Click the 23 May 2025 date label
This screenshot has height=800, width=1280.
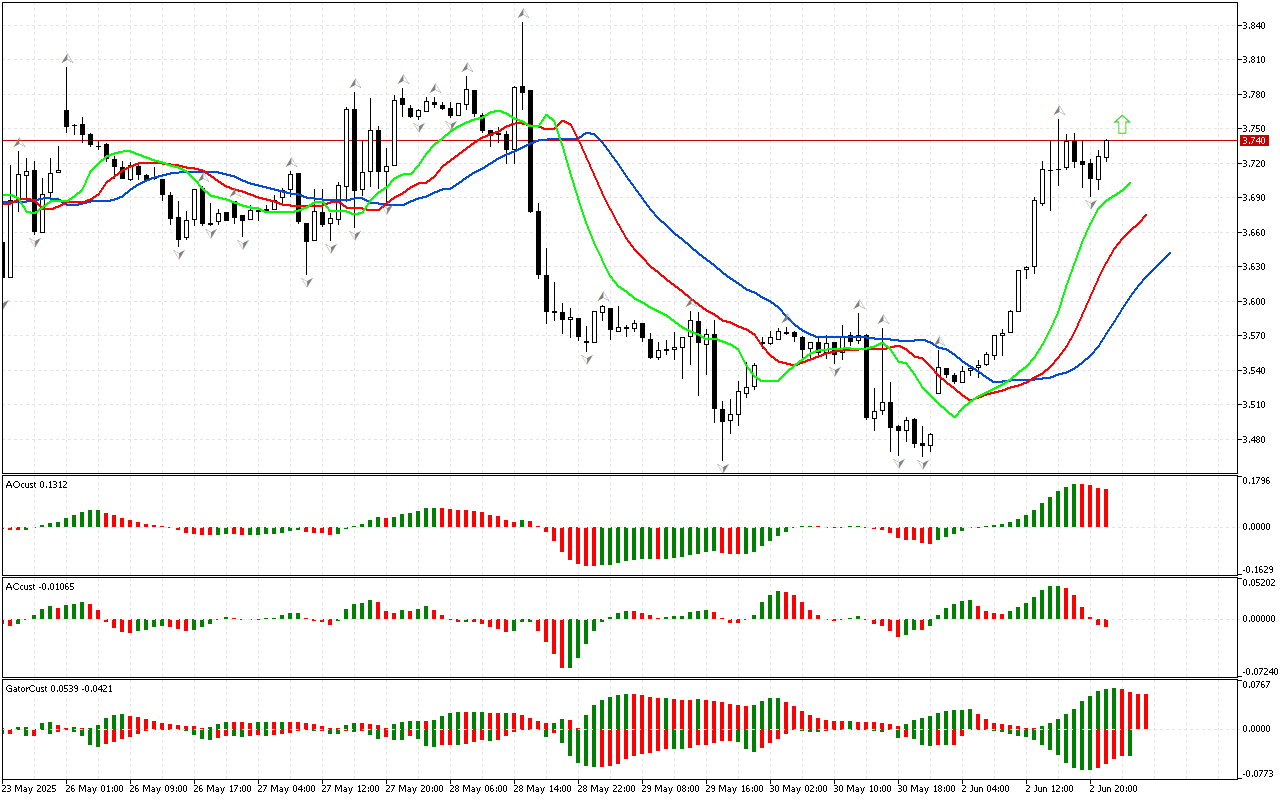[30, 788]
